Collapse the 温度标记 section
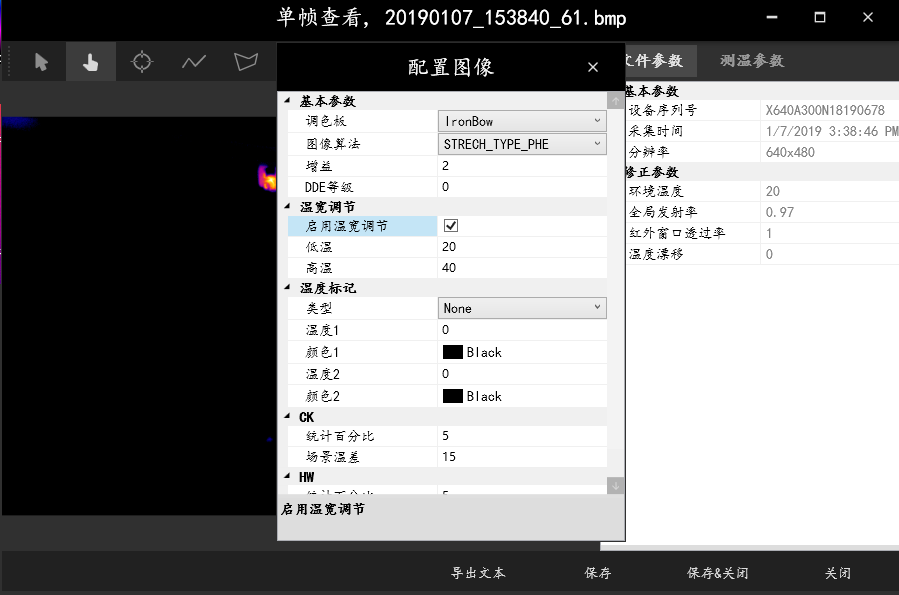The width and height of the screenshot is (899, 595). coord(287,288)
